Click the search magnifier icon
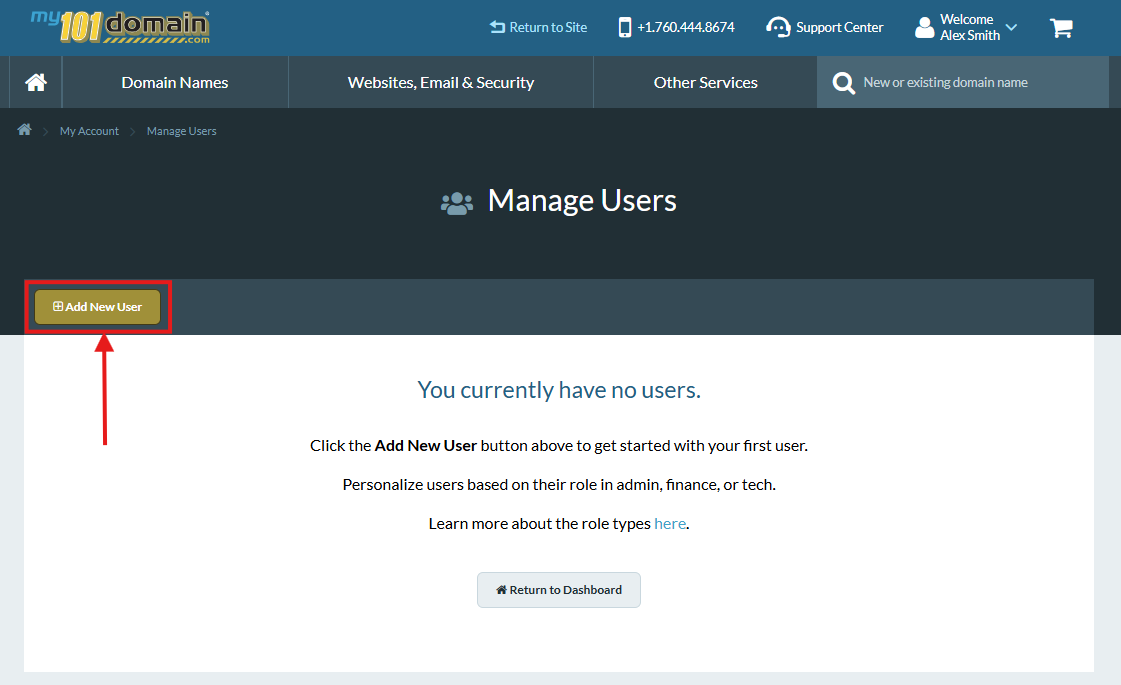Viewport: 1121px width, 685px height. [843, 82]
